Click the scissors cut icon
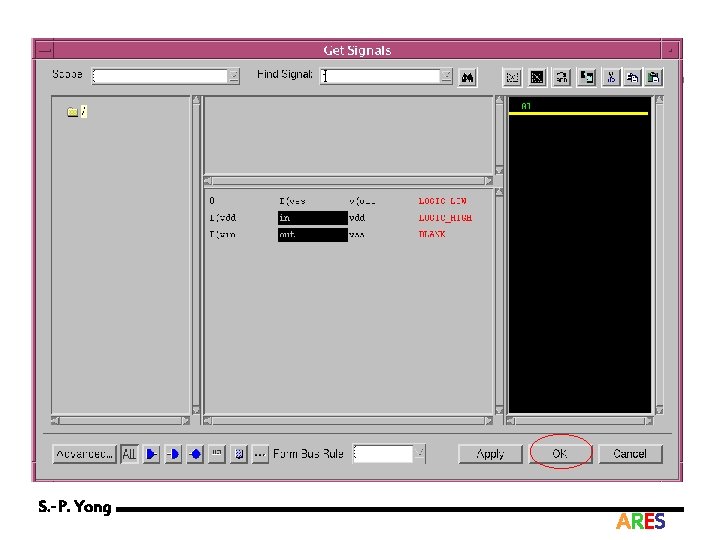The width and height of the screenshot is (720, 540). [611, 77]
